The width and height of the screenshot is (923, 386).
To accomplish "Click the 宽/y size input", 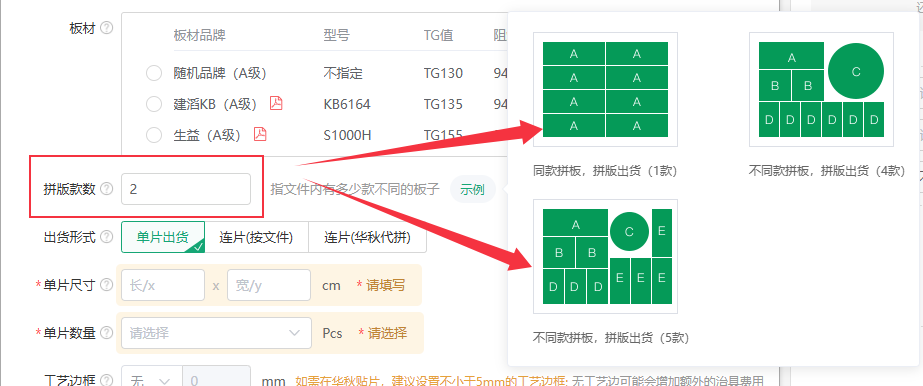I will coord(269,285).
